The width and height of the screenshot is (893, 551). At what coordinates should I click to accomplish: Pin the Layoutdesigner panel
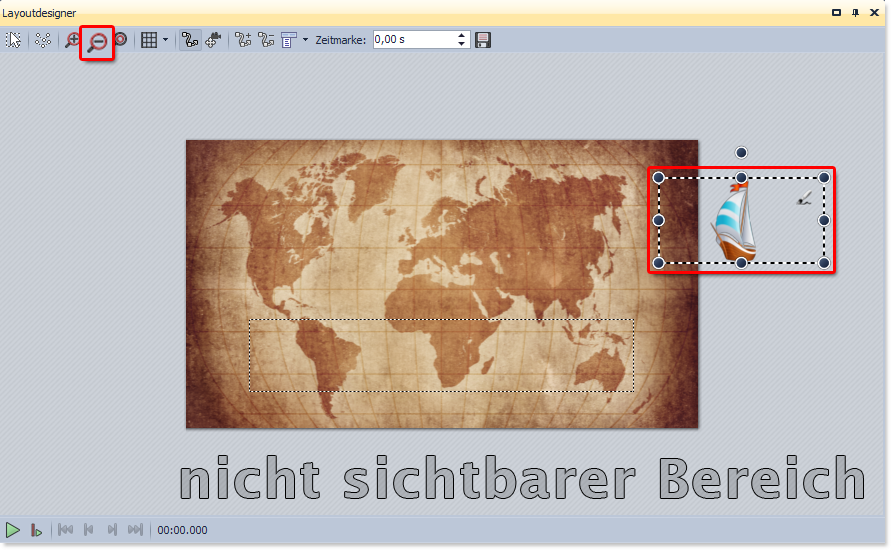[855, 13]
